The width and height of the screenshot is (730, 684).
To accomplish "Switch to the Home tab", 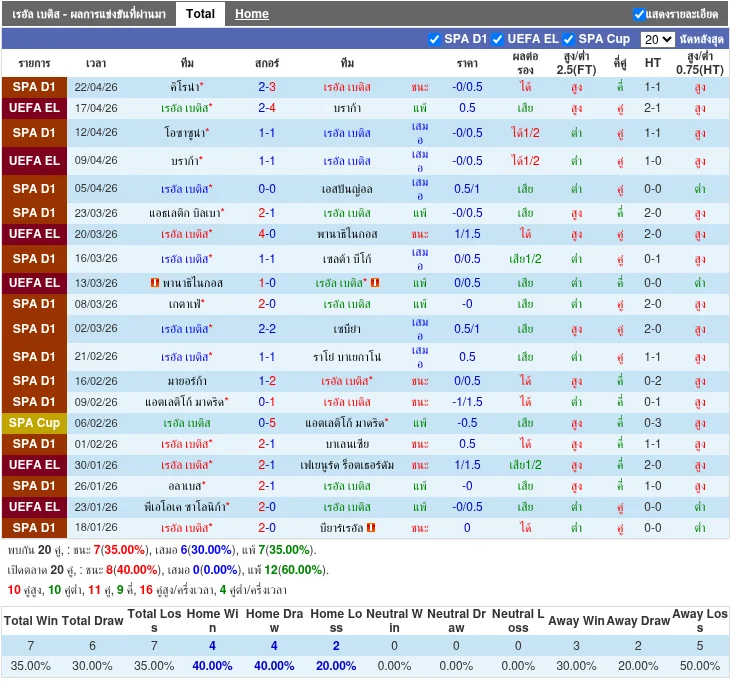I will pos(251,14).
